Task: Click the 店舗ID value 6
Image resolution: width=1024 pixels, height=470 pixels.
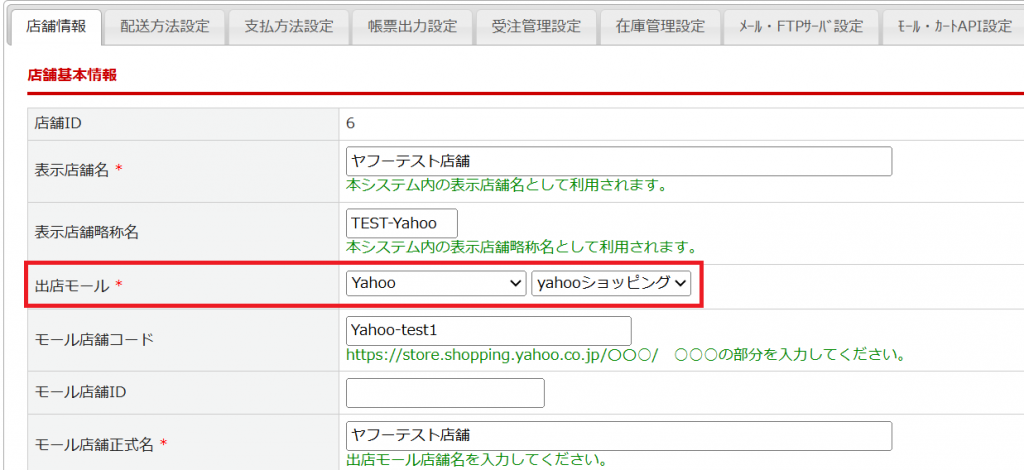Action: click(x=351, y=123)
